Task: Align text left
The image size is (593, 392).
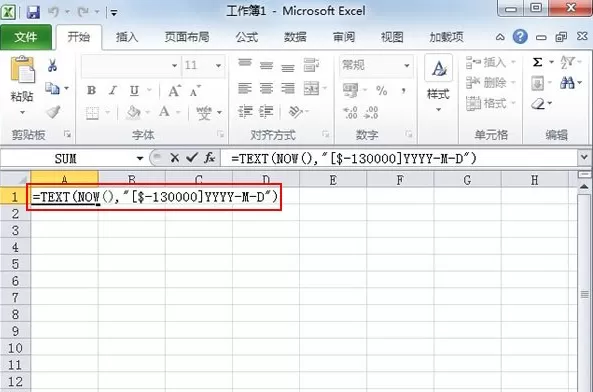Action: point(245,89)
